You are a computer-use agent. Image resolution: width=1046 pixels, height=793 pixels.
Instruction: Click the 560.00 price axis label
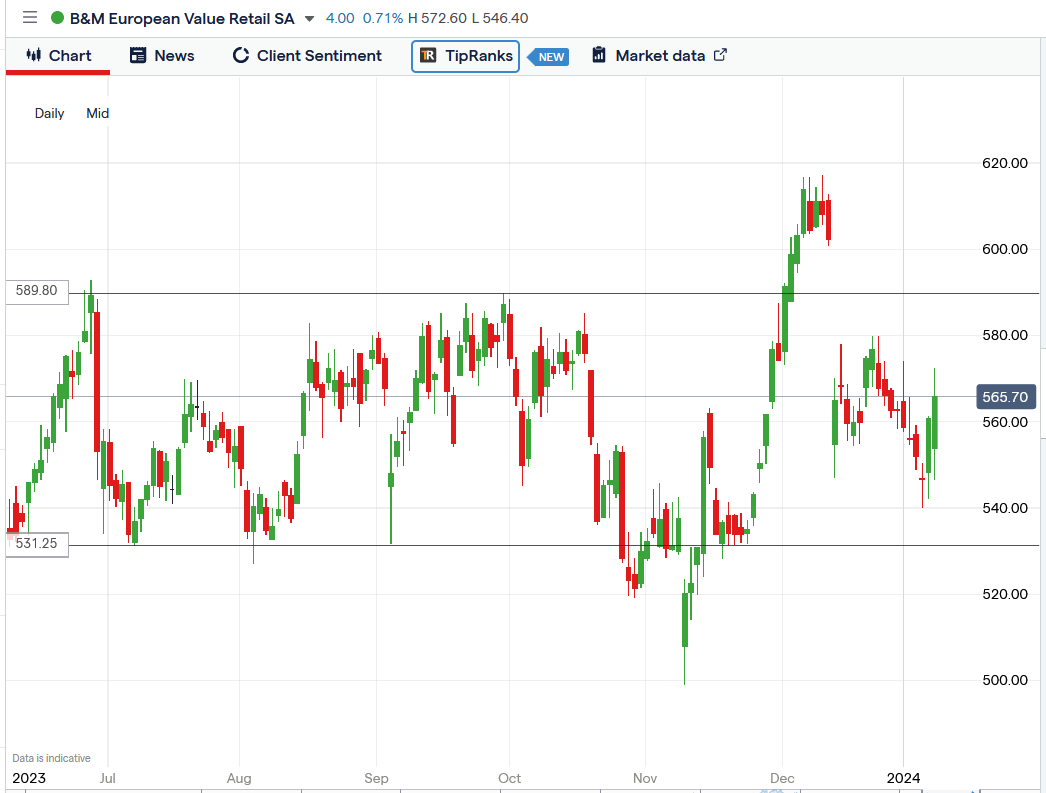[x=1005, y=422]
